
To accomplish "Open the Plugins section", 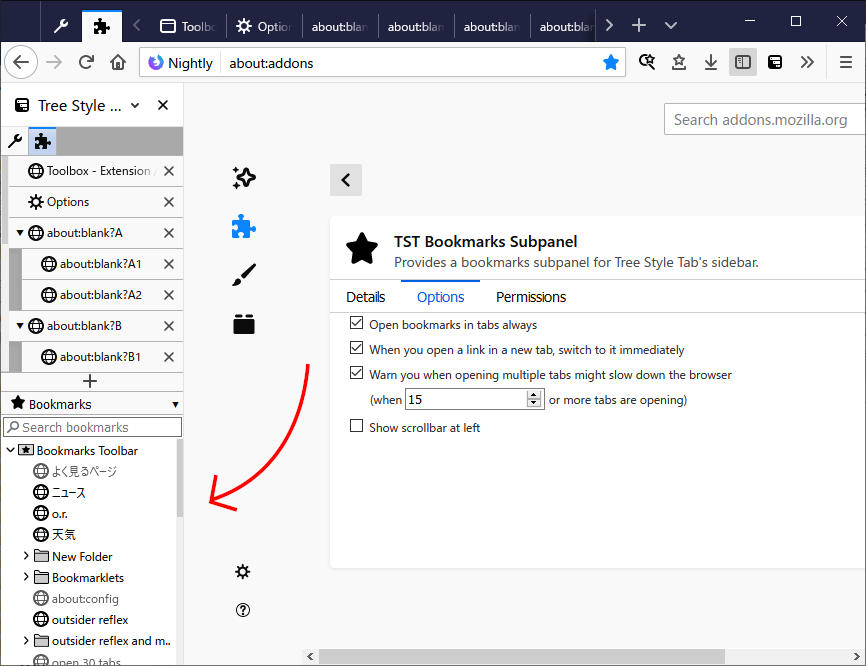I will 243,322.
